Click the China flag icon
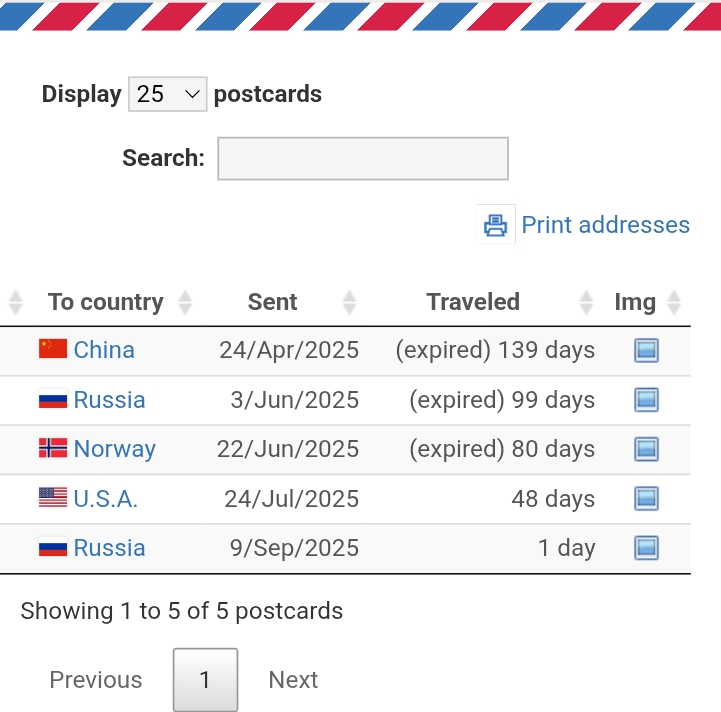This screenshot has height=712, width=721. pyautogui.click(x=53, y=349)
